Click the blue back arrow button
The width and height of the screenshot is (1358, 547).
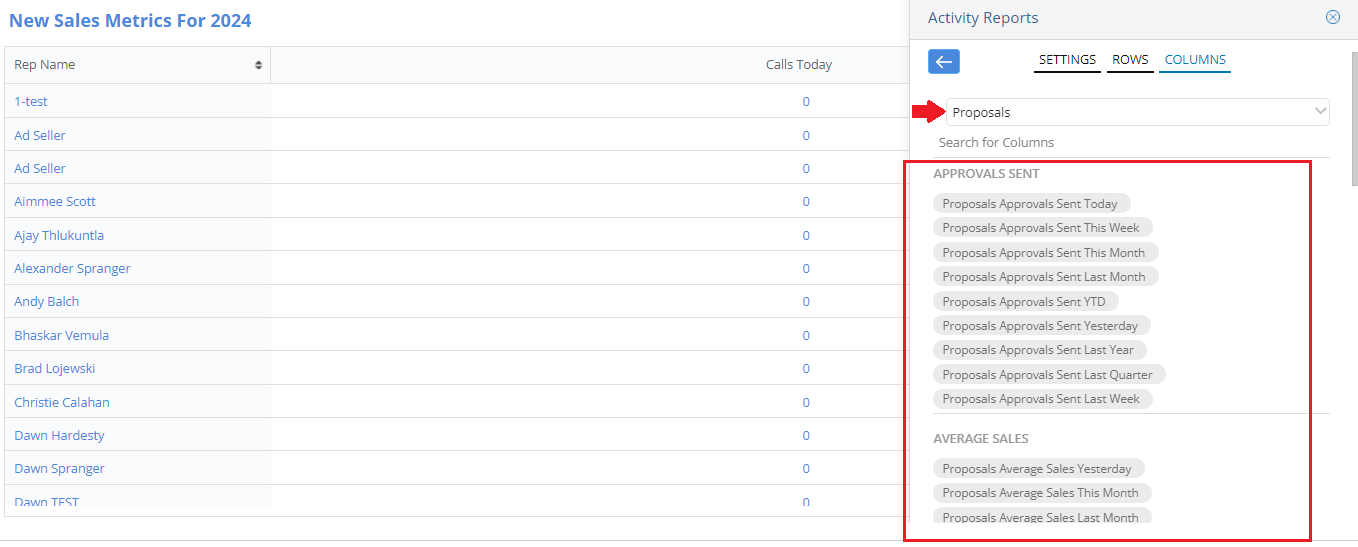pos(943,61)
